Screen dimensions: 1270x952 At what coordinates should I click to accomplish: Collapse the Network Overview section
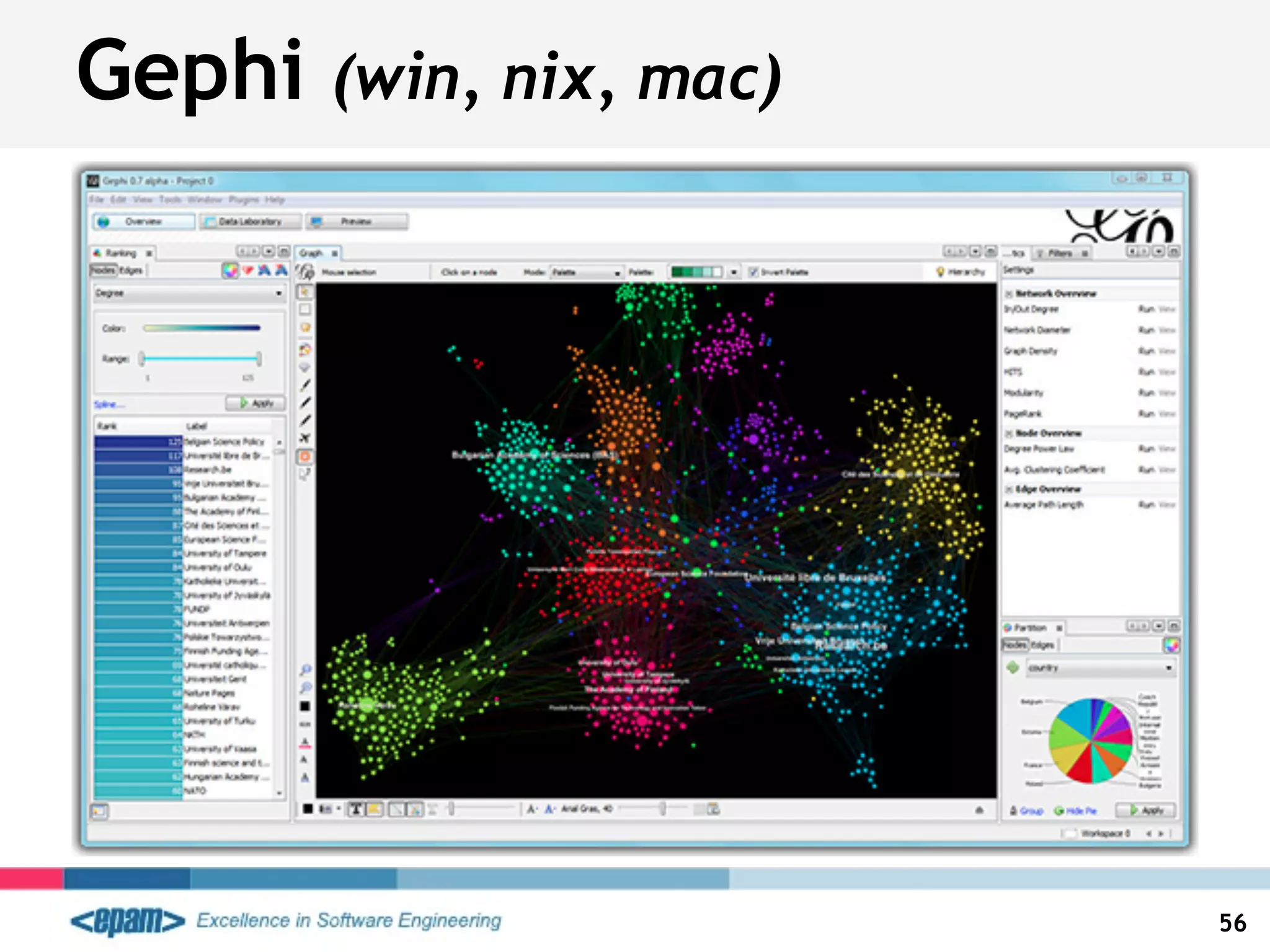(1009, 294)
